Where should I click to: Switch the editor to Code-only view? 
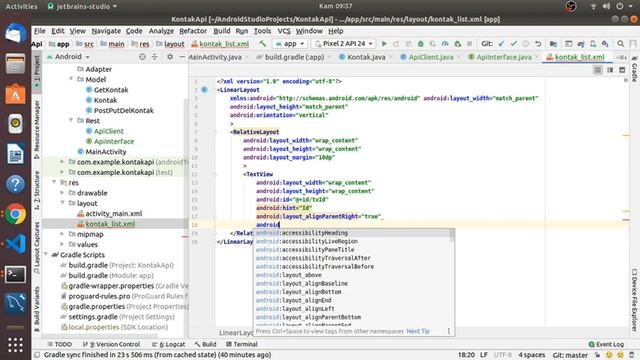598,70
